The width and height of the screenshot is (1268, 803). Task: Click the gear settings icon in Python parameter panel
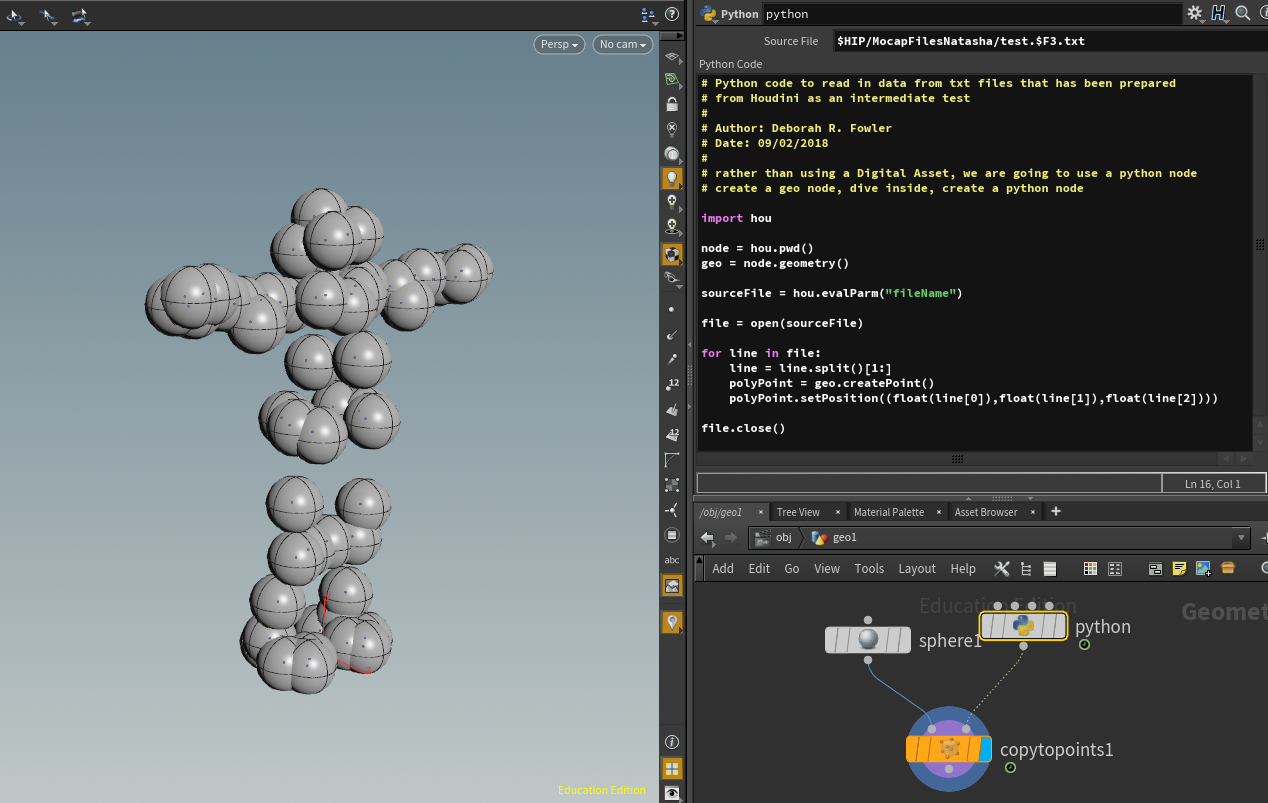coord(1194,13)
